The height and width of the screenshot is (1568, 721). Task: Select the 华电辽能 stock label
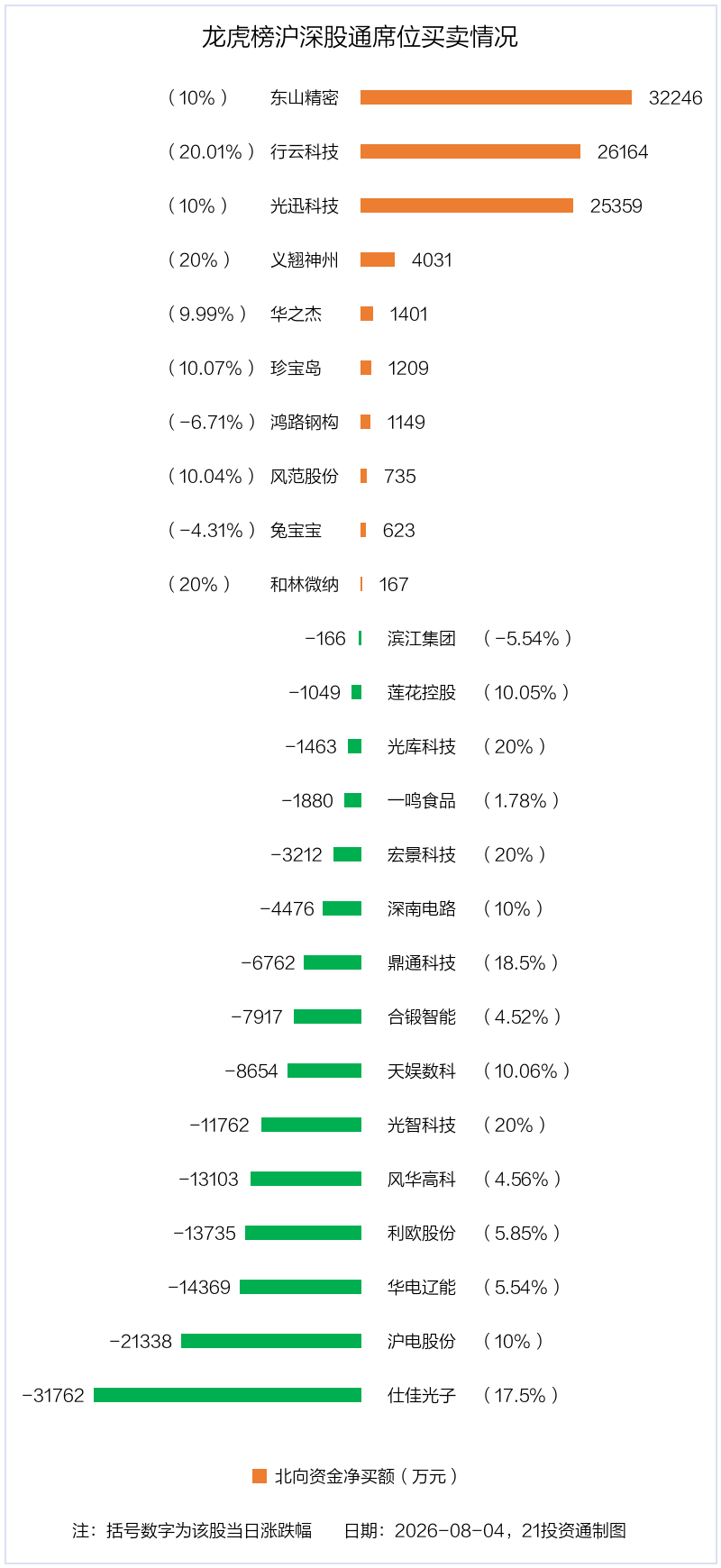422,1287
